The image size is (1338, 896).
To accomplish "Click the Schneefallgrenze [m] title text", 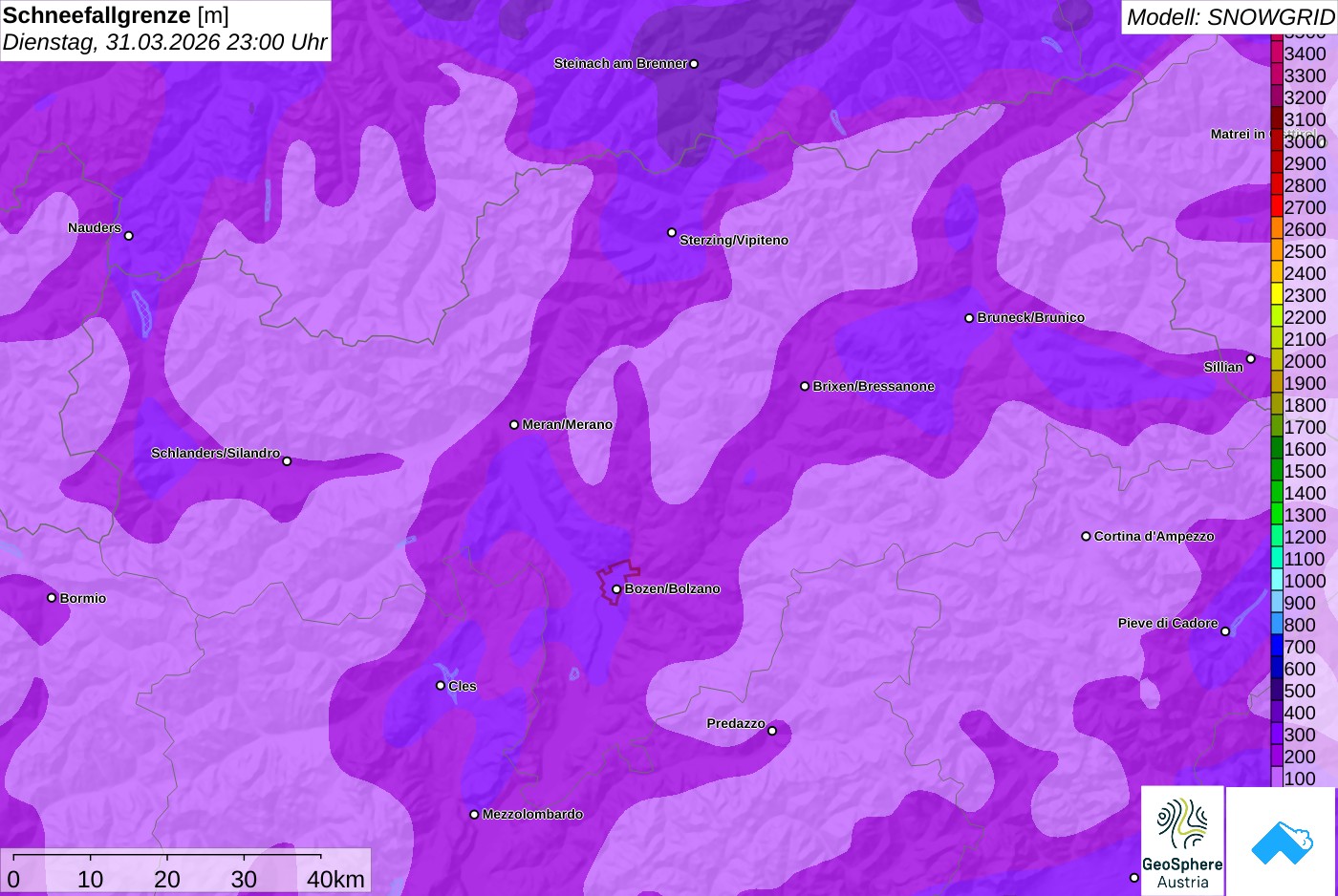I will (116, 15).
